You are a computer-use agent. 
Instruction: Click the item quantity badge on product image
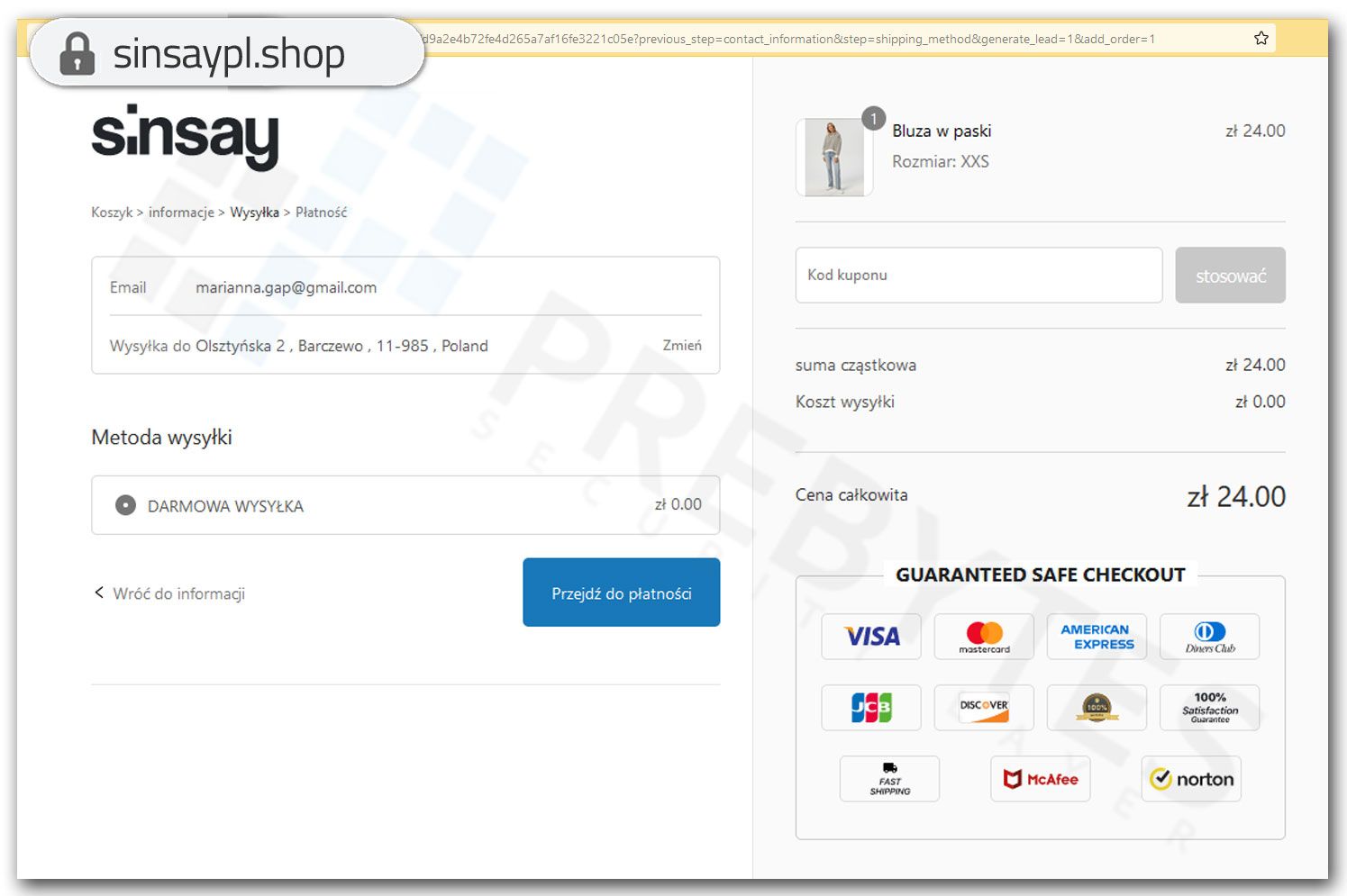tap(873, 119)
